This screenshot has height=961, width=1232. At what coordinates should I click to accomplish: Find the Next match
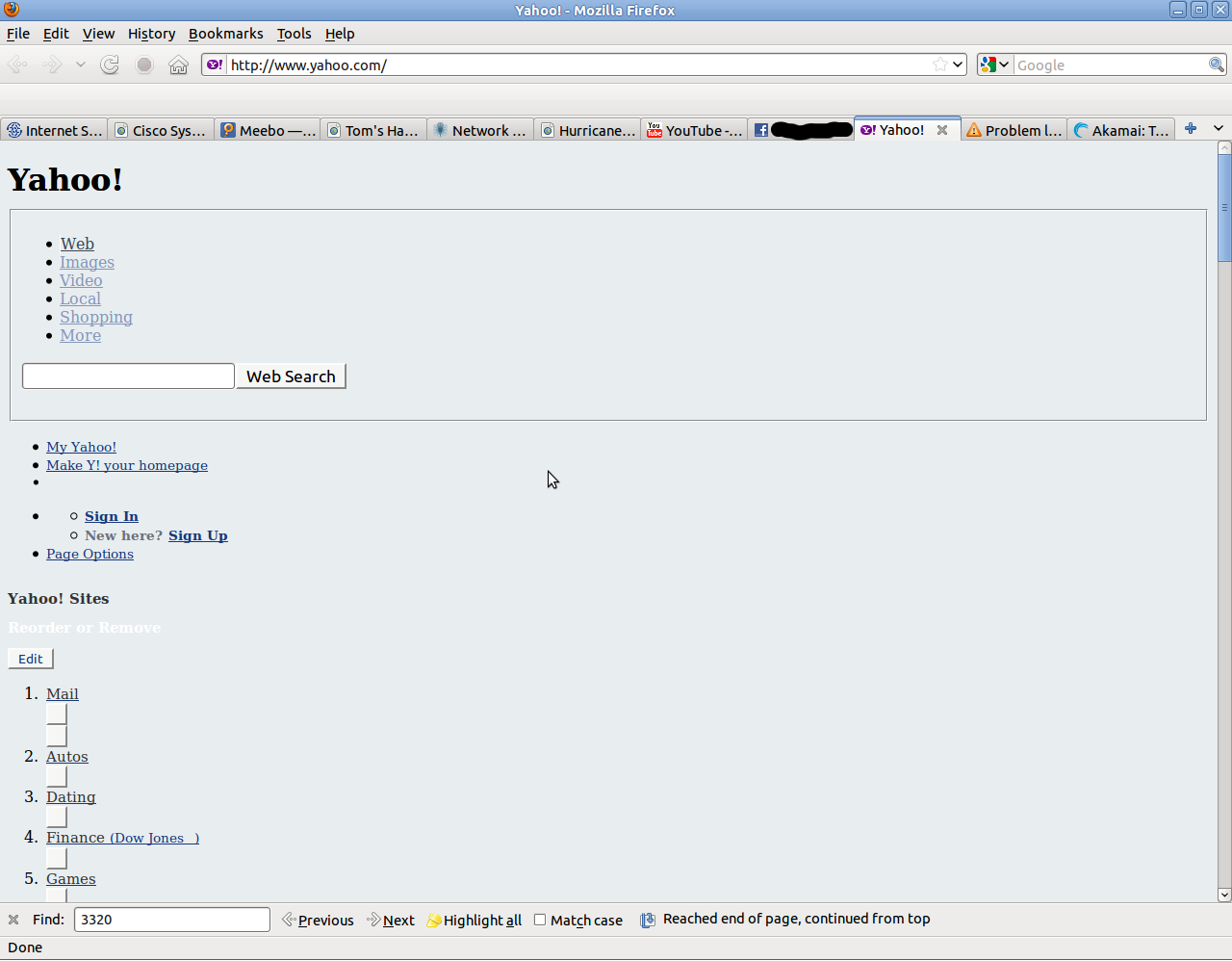click(x=391, y=920)
